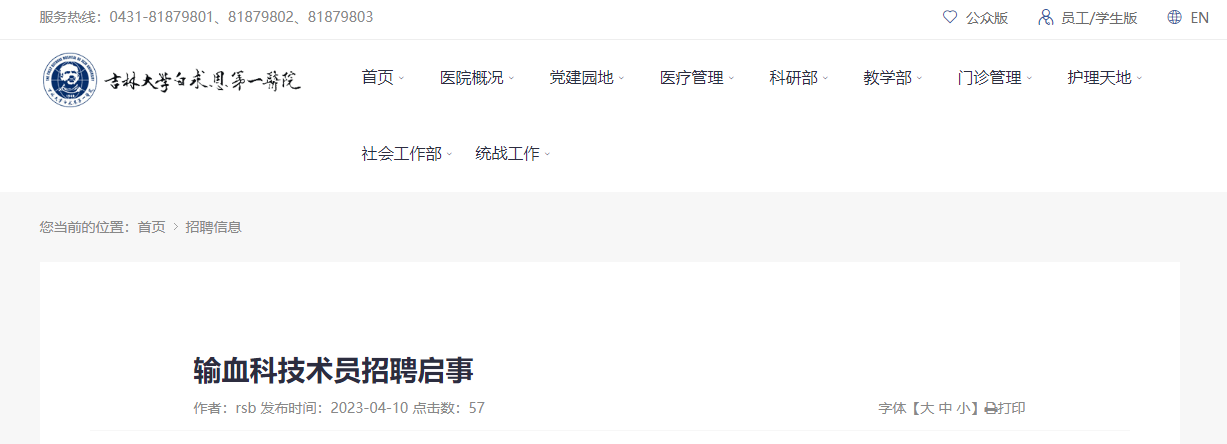
Task: Switch language with the EN link
Action: 1200,17
